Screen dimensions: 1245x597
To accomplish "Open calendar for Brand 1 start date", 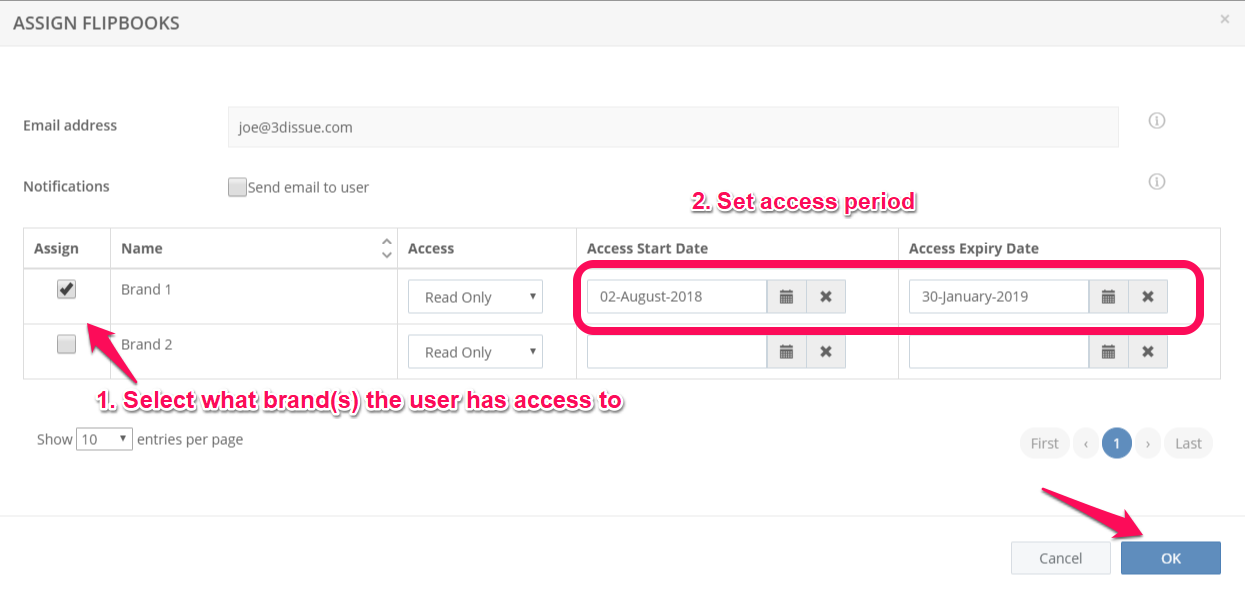I will point(787,297).
